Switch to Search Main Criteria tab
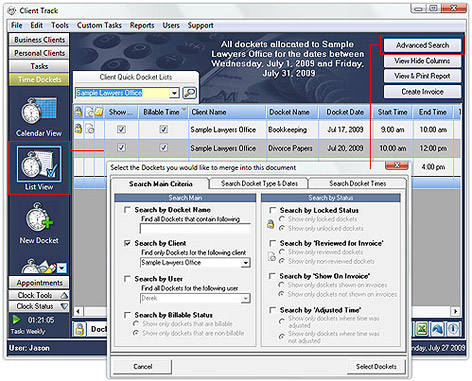The width and height of the screenshot is (472, 381). [x=160, y=184]
